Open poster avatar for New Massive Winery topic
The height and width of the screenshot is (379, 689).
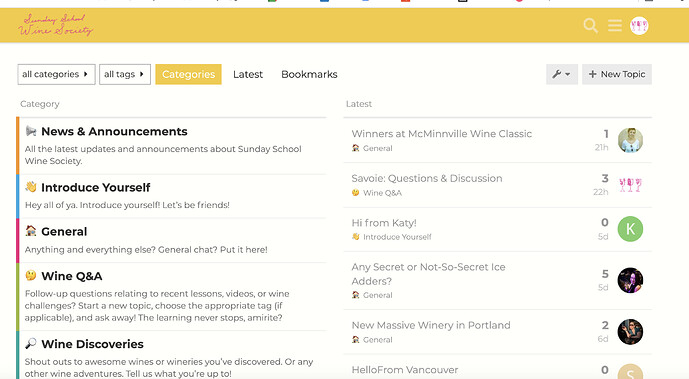630,332
